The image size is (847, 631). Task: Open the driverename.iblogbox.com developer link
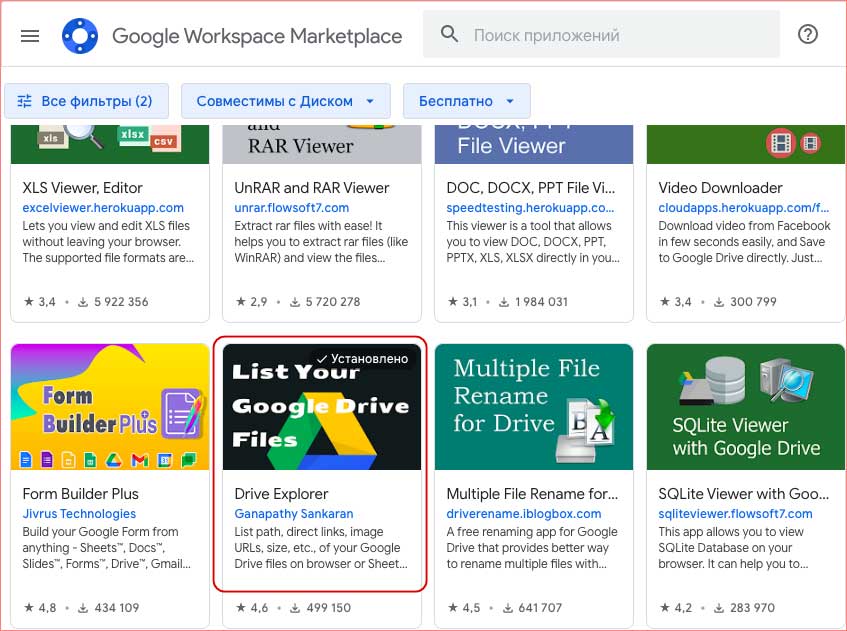(523, 514)
